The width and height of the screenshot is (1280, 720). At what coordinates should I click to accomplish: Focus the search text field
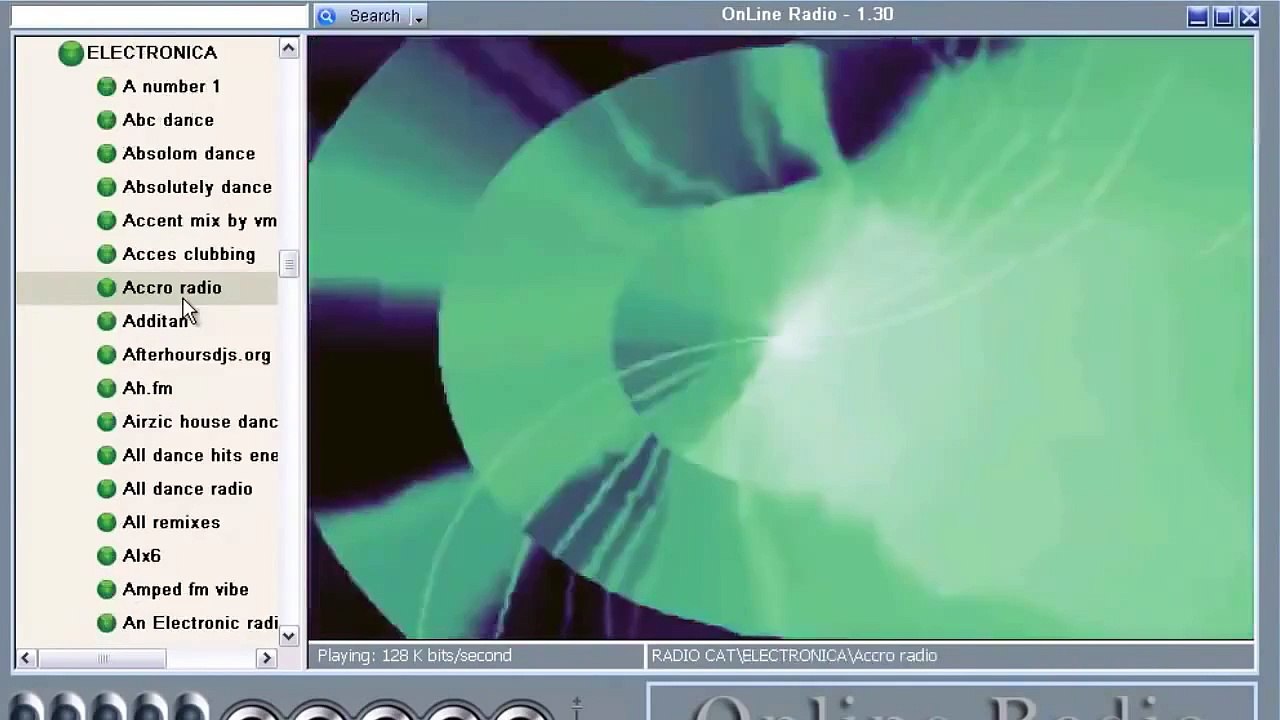pos(158,16)
